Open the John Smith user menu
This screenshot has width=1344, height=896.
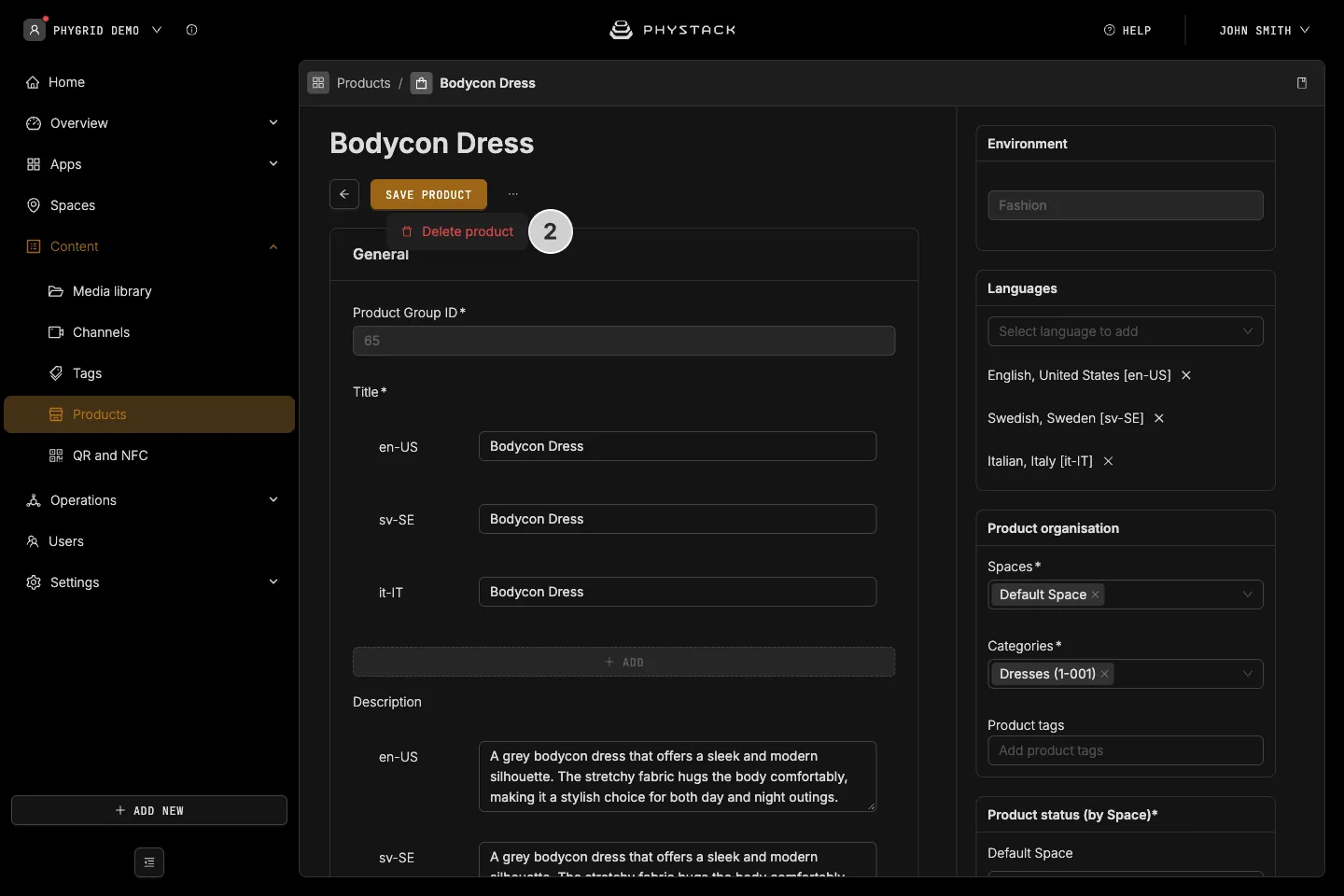pyautogui.click(x=1264, y=30)
